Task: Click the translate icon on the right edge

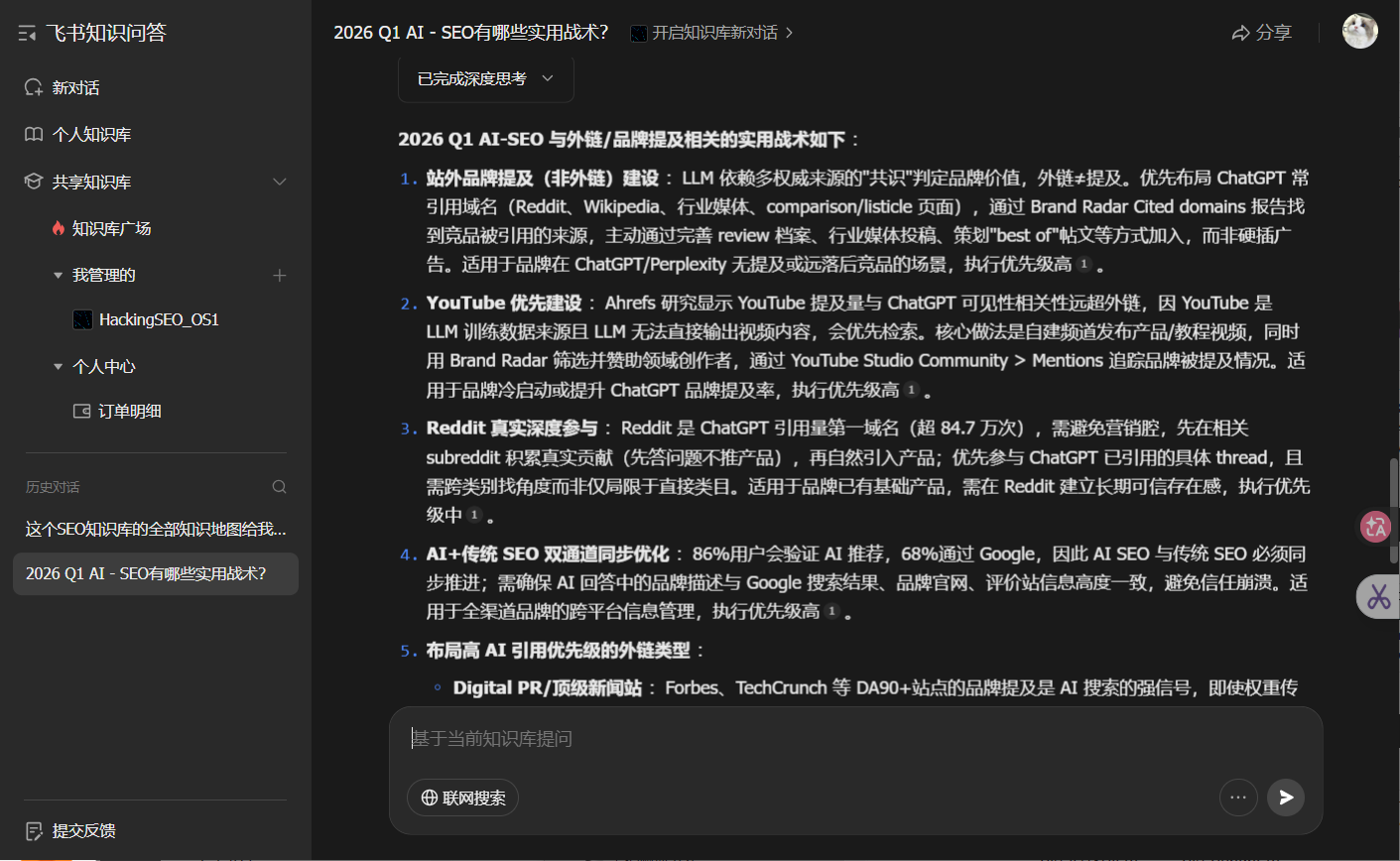Action: coord(1375,527)
